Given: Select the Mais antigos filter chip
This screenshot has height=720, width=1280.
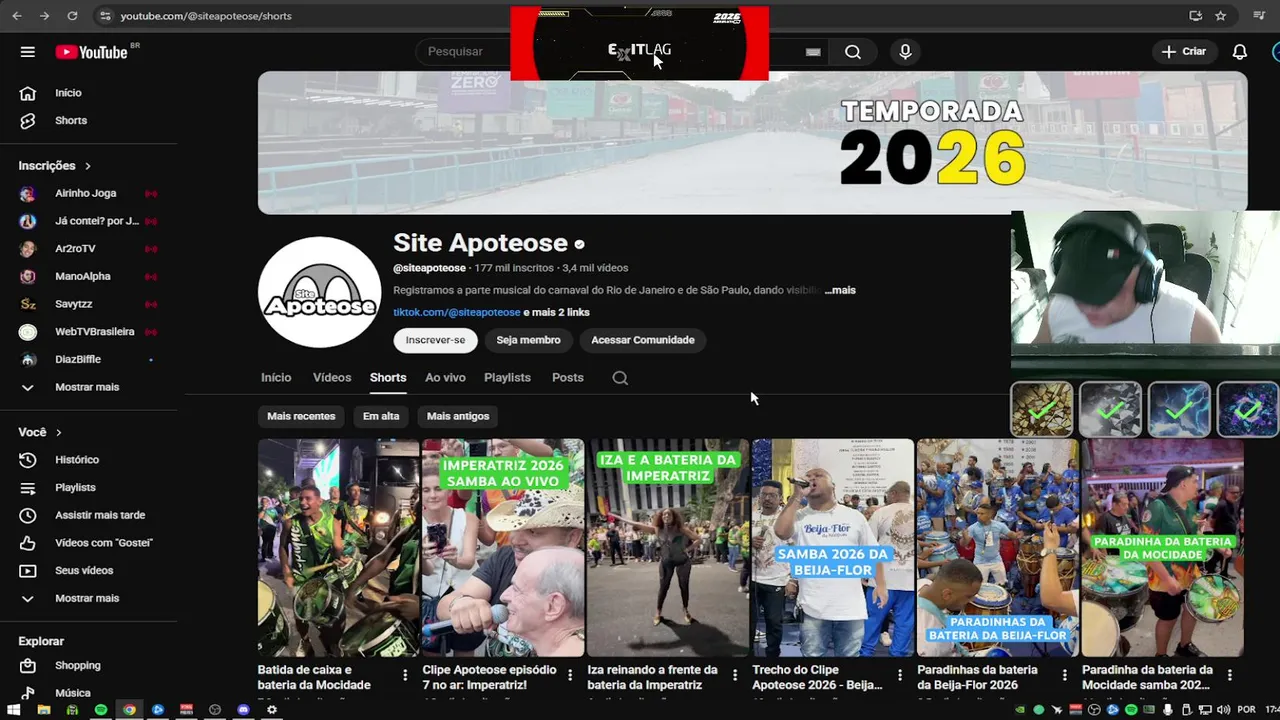Looking at the screenshot, I should pos(458,416).
